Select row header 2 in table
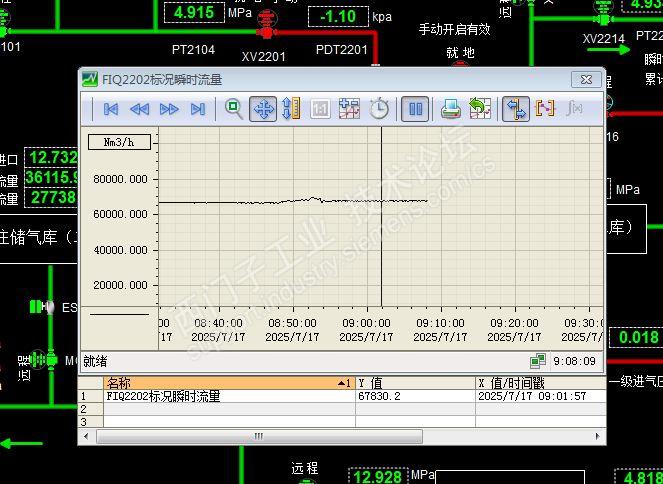 [91, 409]
